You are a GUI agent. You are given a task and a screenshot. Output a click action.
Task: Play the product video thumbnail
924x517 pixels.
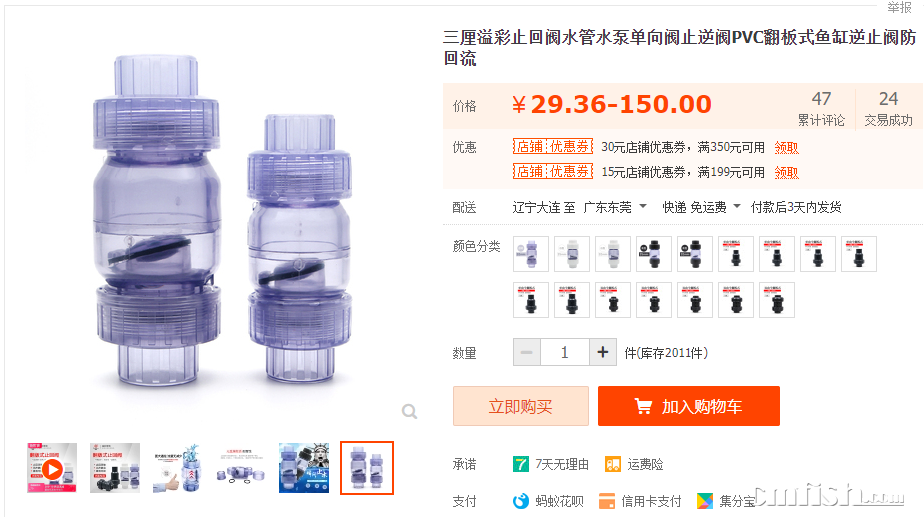(x=52, y=468)
